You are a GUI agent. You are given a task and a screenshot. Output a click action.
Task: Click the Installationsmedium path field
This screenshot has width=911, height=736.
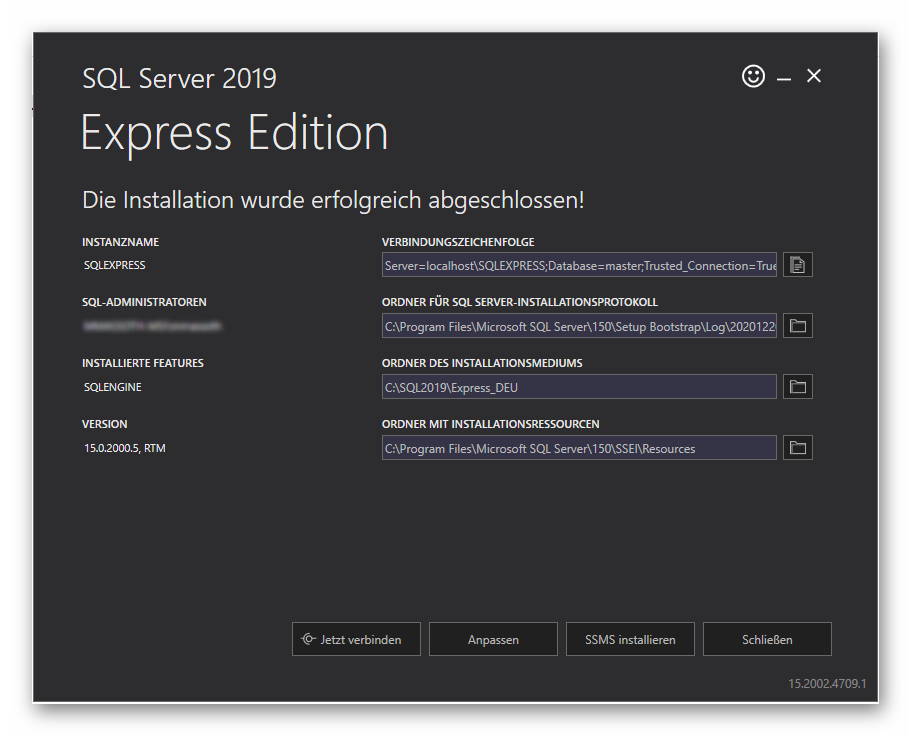[x=578, y=386]
